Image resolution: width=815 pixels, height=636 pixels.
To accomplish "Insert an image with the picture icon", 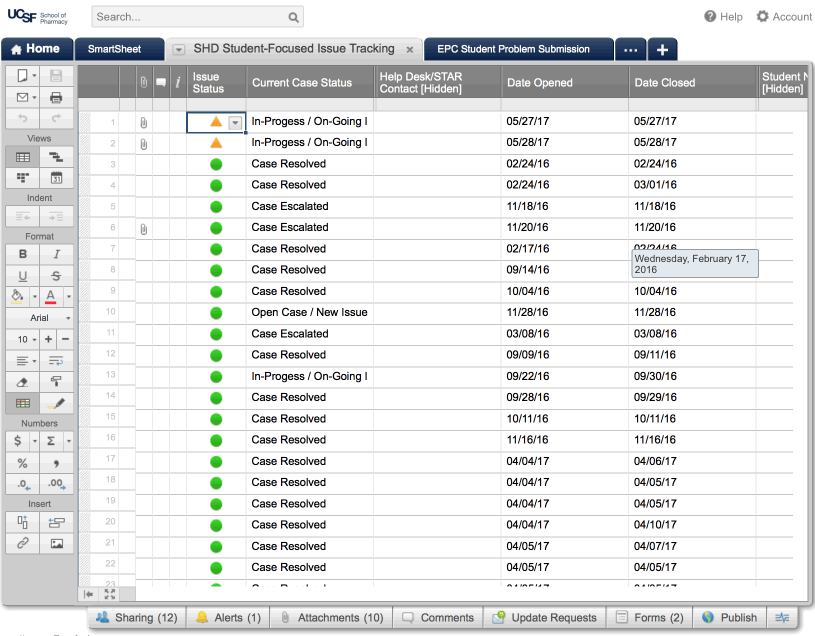I will (x=56, y=544).
